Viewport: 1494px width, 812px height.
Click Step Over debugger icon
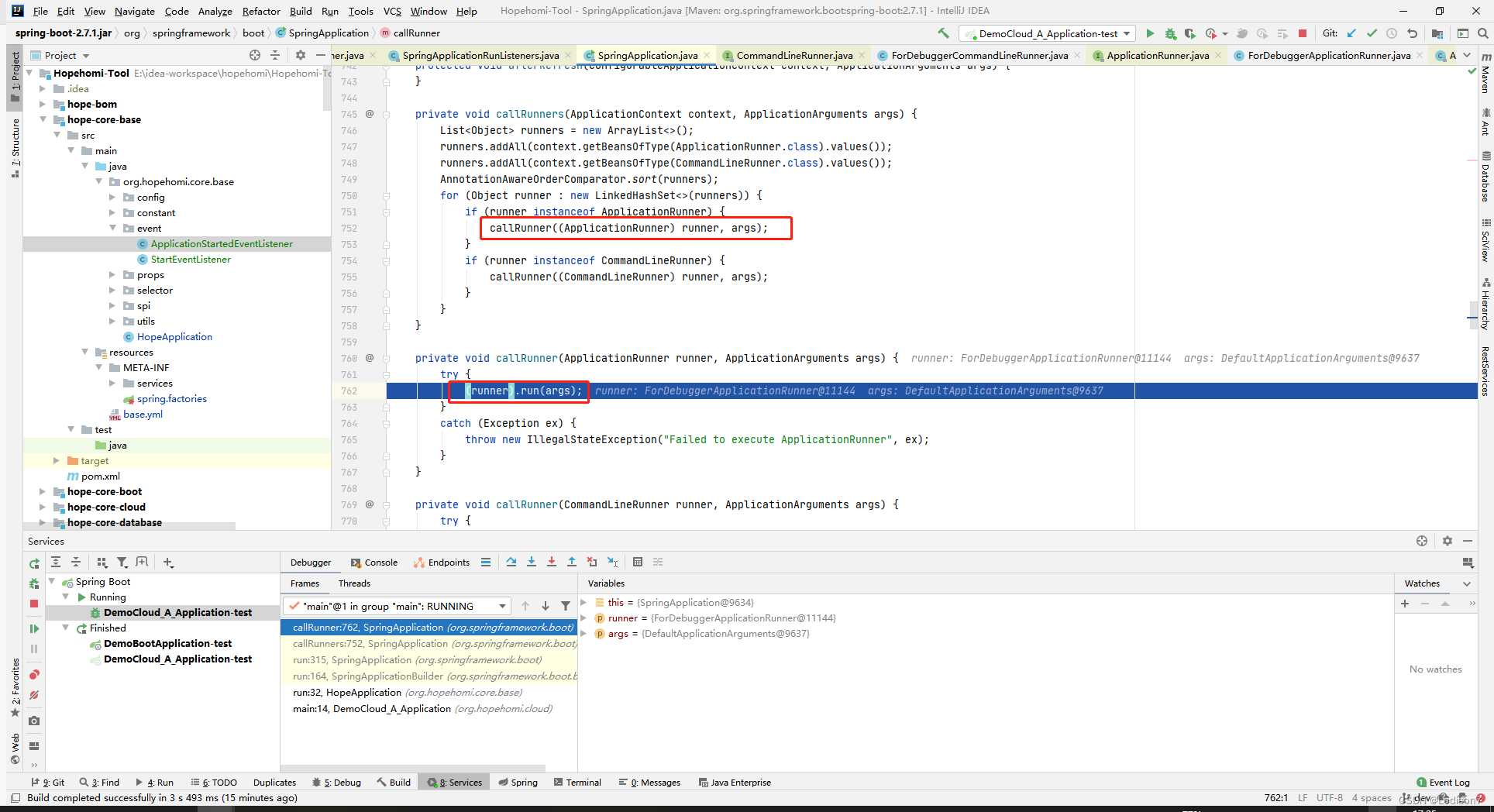coord(511,562)
